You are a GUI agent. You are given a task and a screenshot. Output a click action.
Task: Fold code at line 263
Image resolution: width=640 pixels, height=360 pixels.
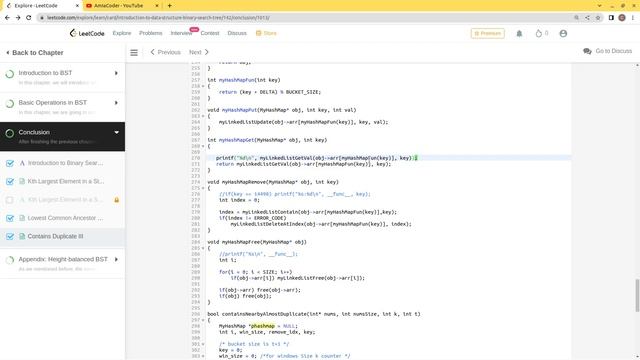(x=203, y=116)
